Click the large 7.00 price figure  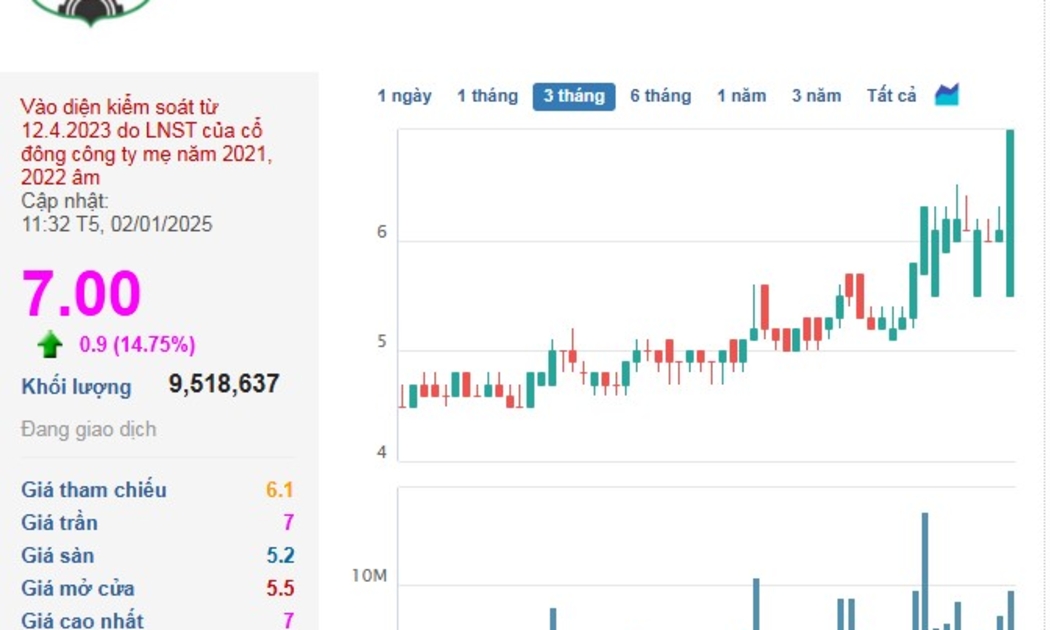click(x=82, y=294)
